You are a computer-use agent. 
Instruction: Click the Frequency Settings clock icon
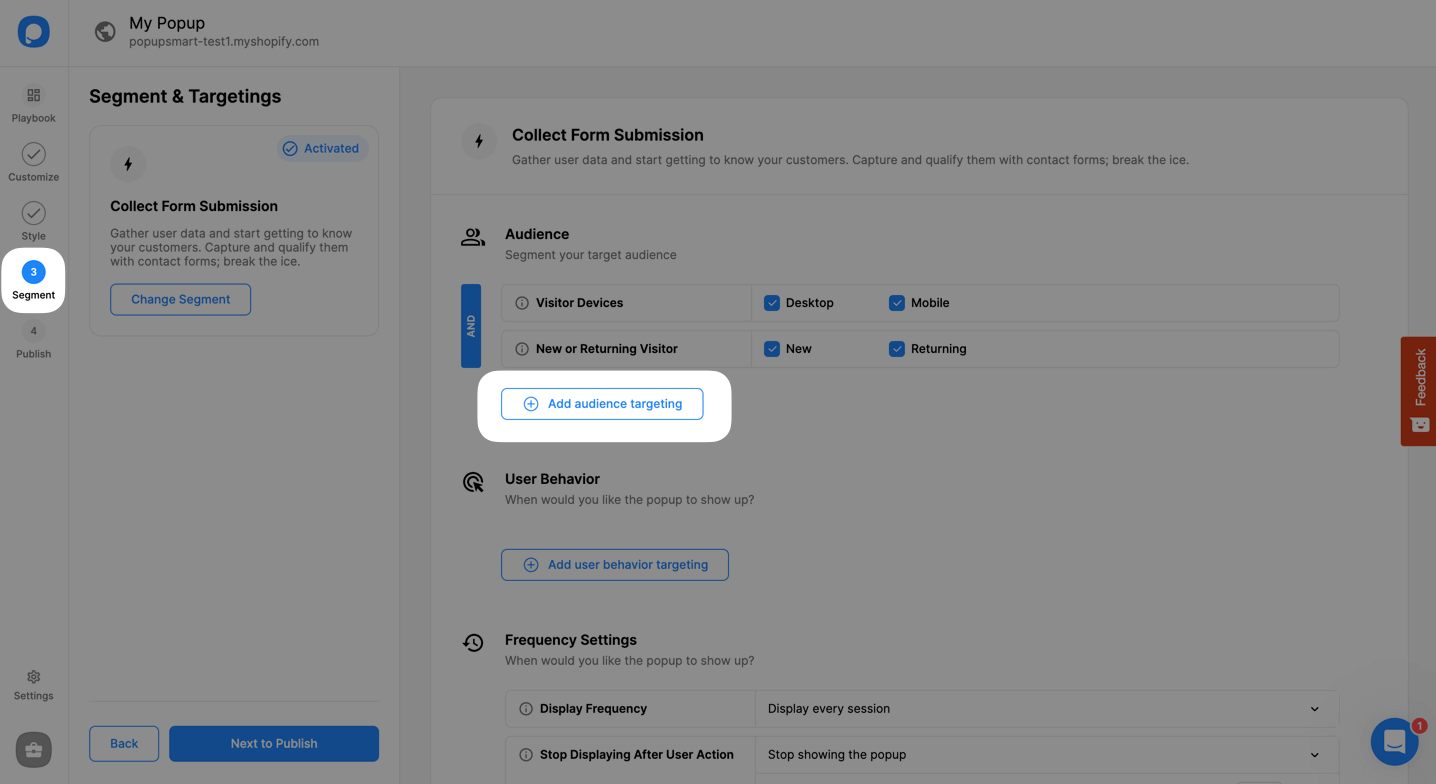[x=472, y=643]
